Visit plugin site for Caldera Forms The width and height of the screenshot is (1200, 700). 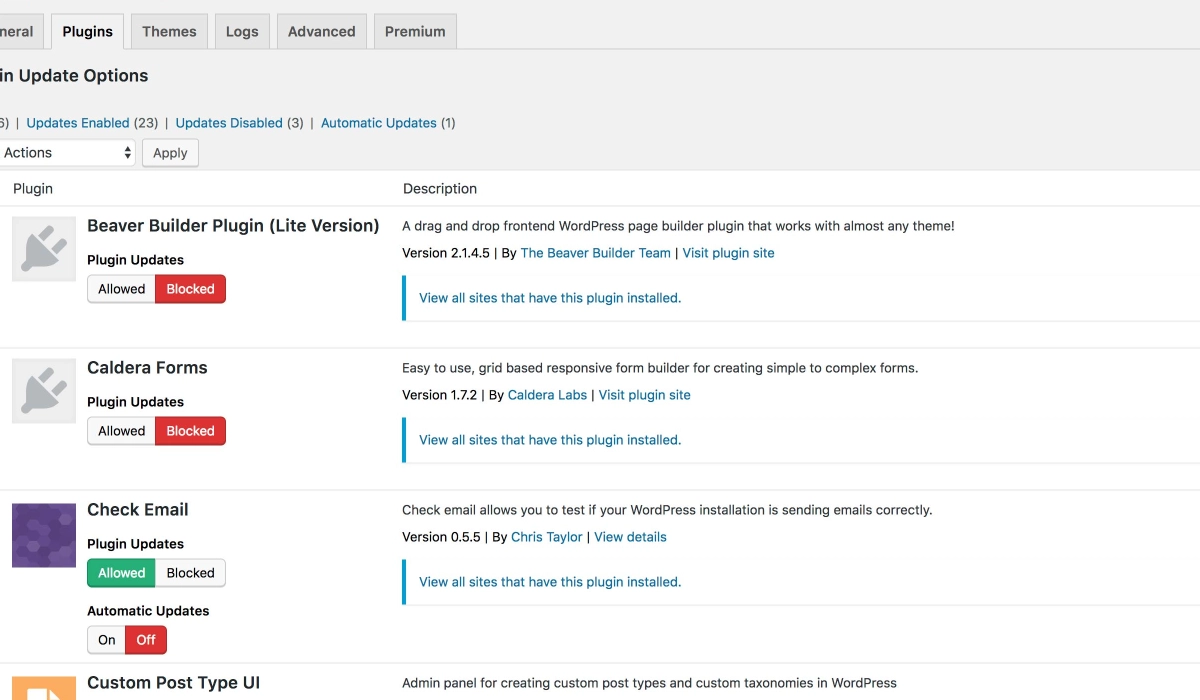point(644,395)
